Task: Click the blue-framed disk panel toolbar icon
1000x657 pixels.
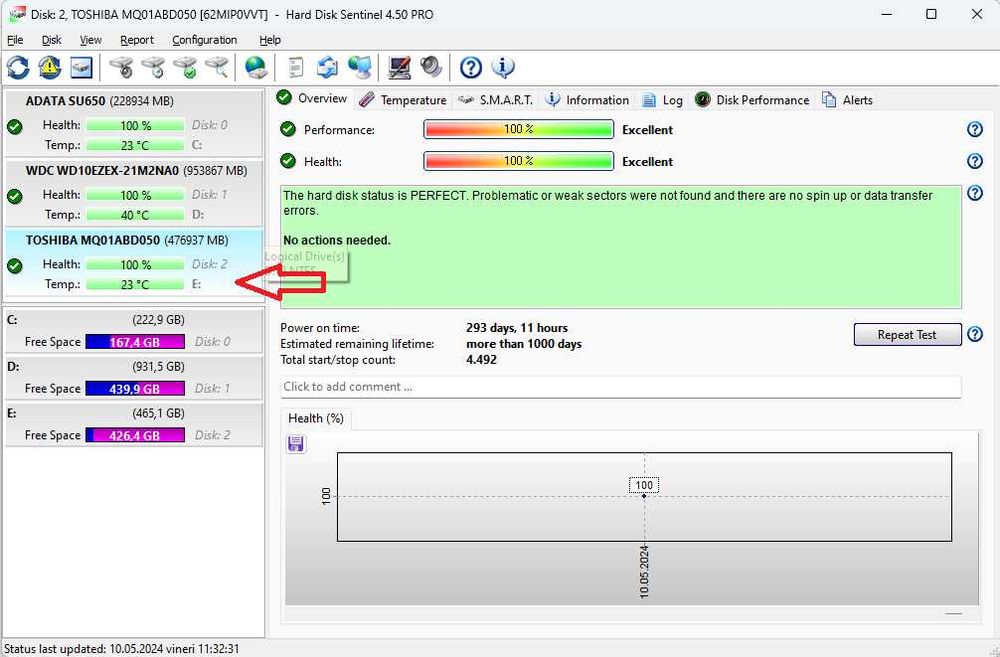Action: (81, 67)
